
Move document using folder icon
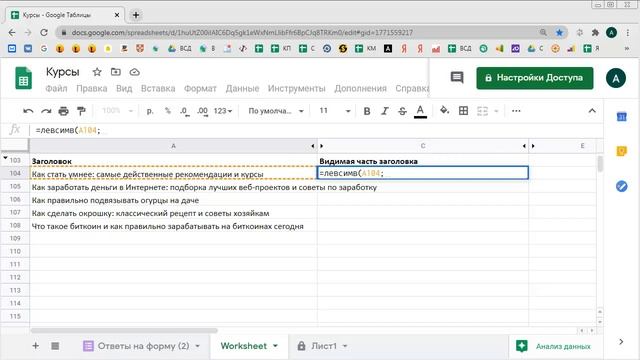(x=116, y=72)
